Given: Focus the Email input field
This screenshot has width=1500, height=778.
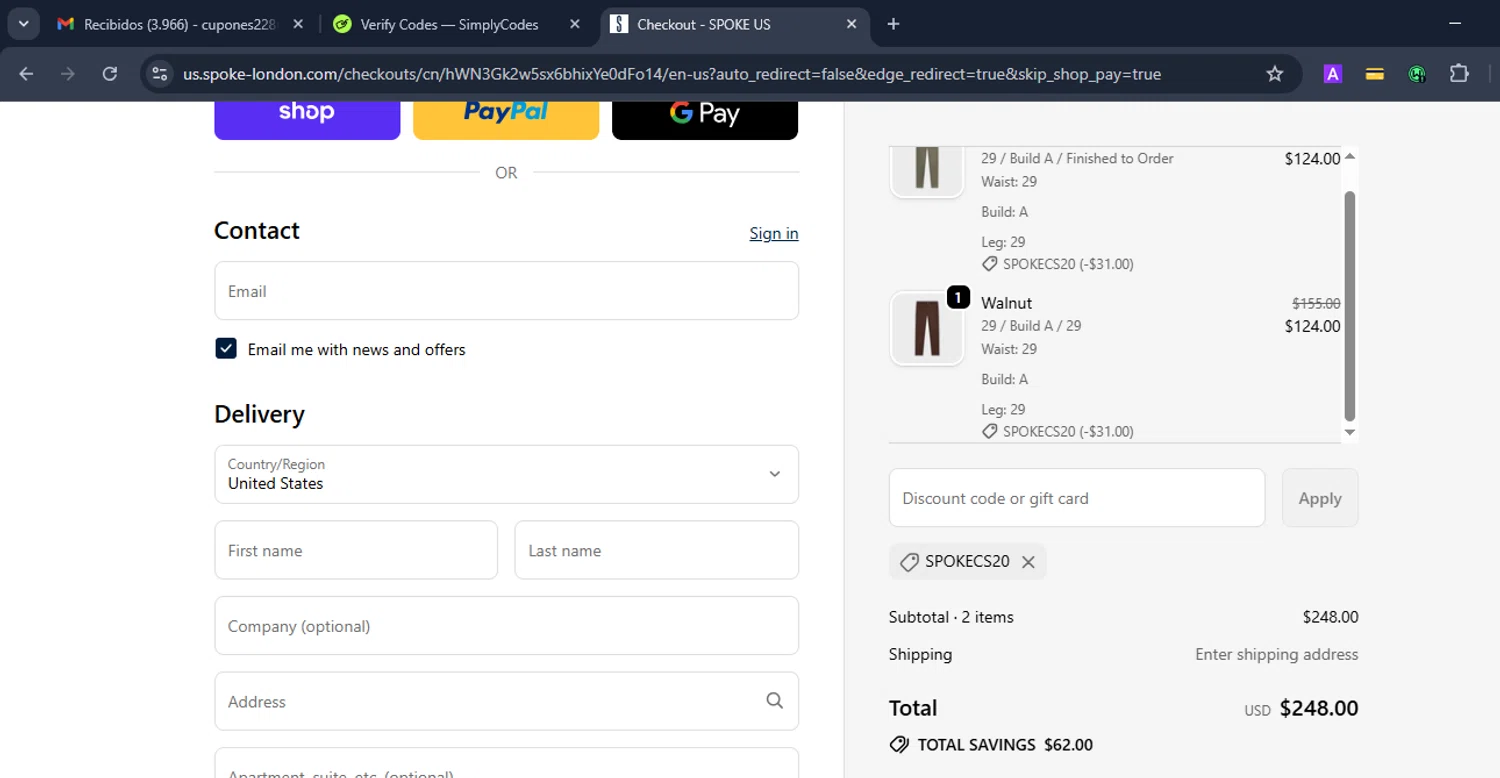Looking at the screenshot, I should 506,291.
